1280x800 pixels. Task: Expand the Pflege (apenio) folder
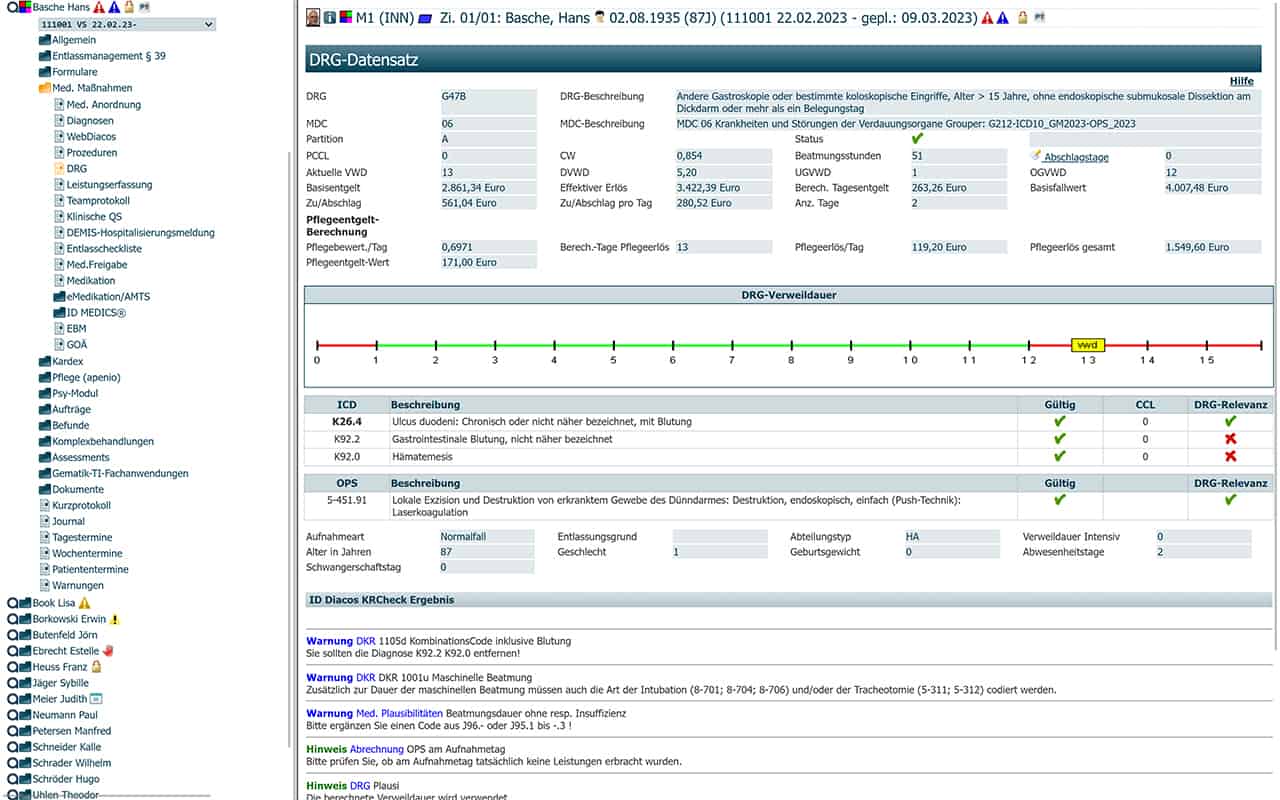(44, 377)
